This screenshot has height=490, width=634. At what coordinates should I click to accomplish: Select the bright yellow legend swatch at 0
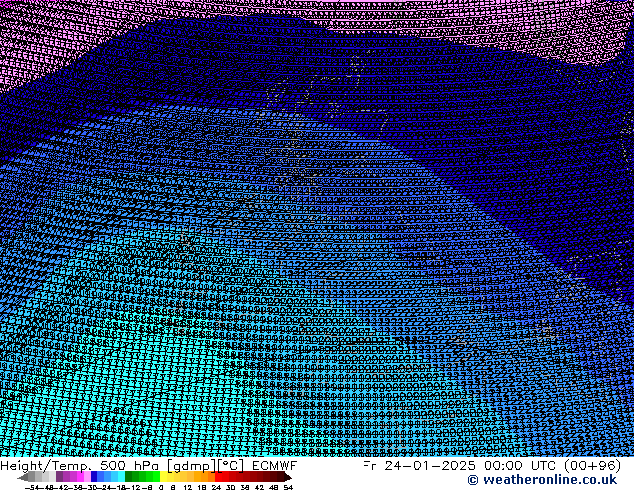[163, 476]
